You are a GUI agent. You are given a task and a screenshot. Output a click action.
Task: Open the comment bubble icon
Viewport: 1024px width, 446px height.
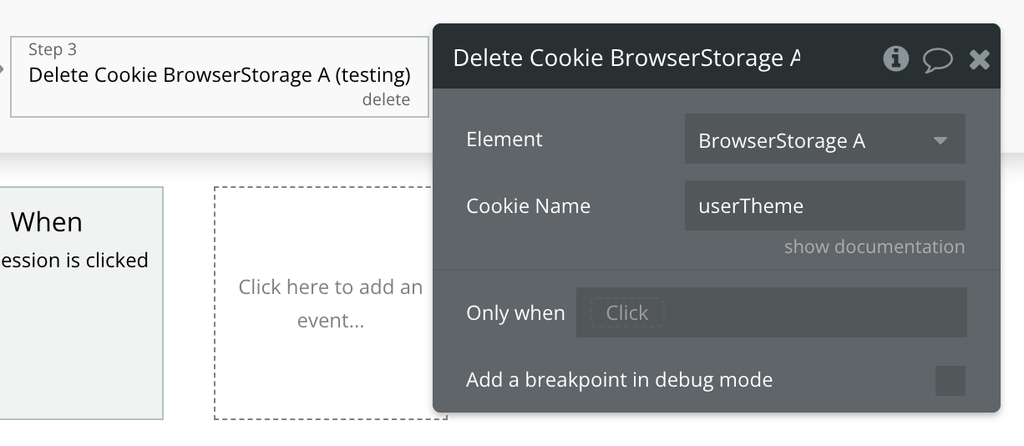pyautogui.click(x=937, y=60)
